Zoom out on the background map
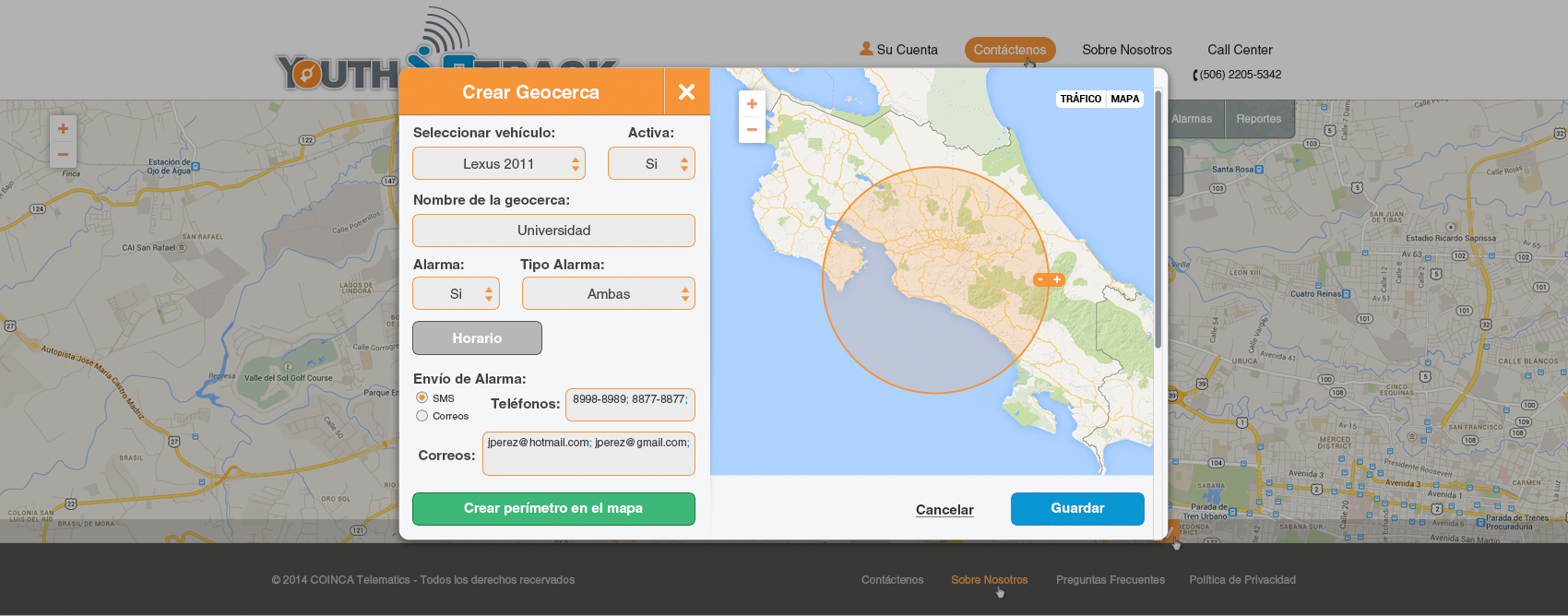 tap(63, 154)
